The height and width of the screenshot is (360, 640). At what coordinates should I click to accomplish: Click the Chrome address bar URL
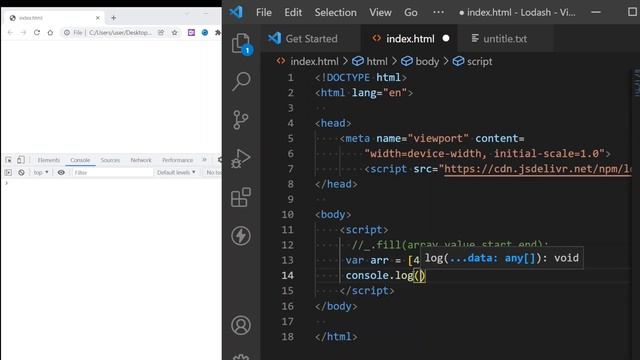pos(120,32)
